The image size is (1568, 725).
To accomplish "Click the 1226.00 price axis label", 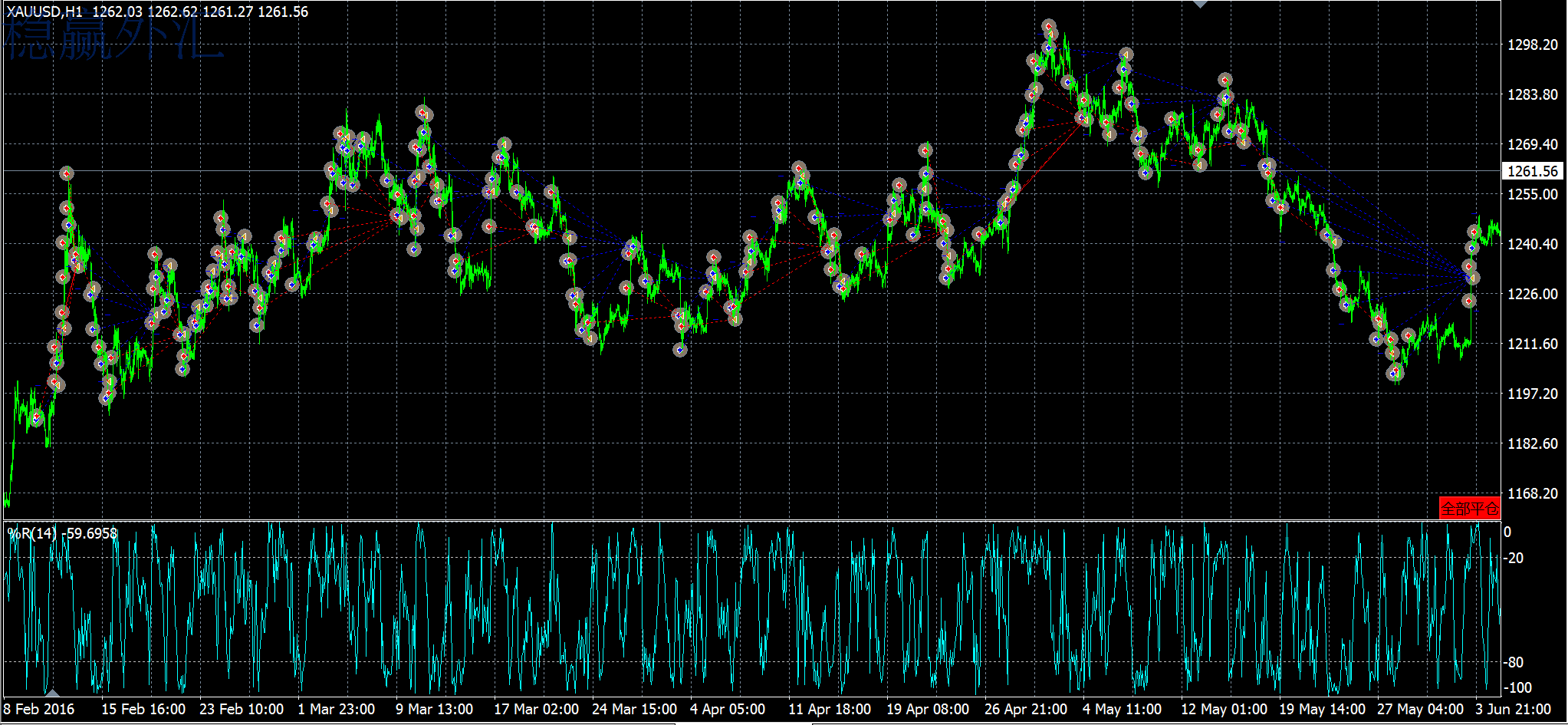I will (x=1533, y=294).
